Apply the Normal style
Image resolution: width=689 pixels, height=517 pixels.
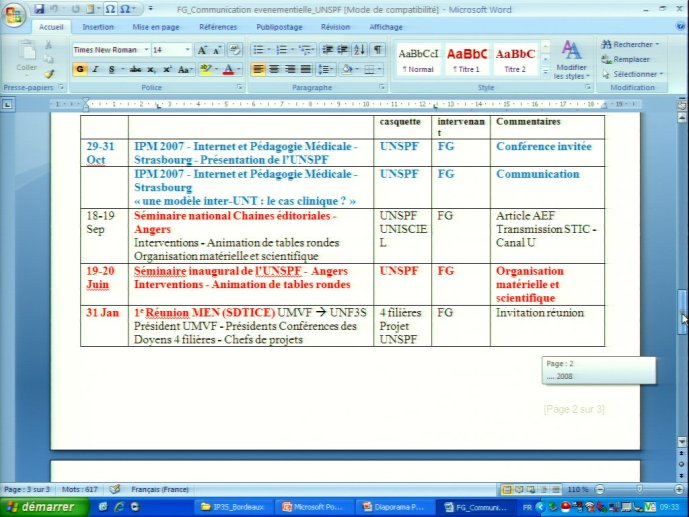coord(418,60)
